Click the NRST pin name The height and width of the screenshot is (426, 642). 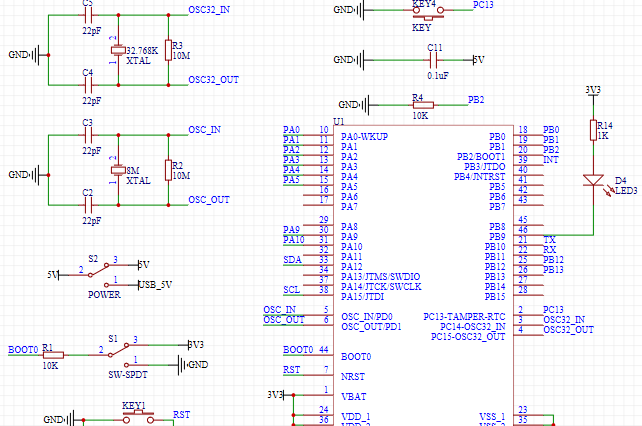[353, 376]
